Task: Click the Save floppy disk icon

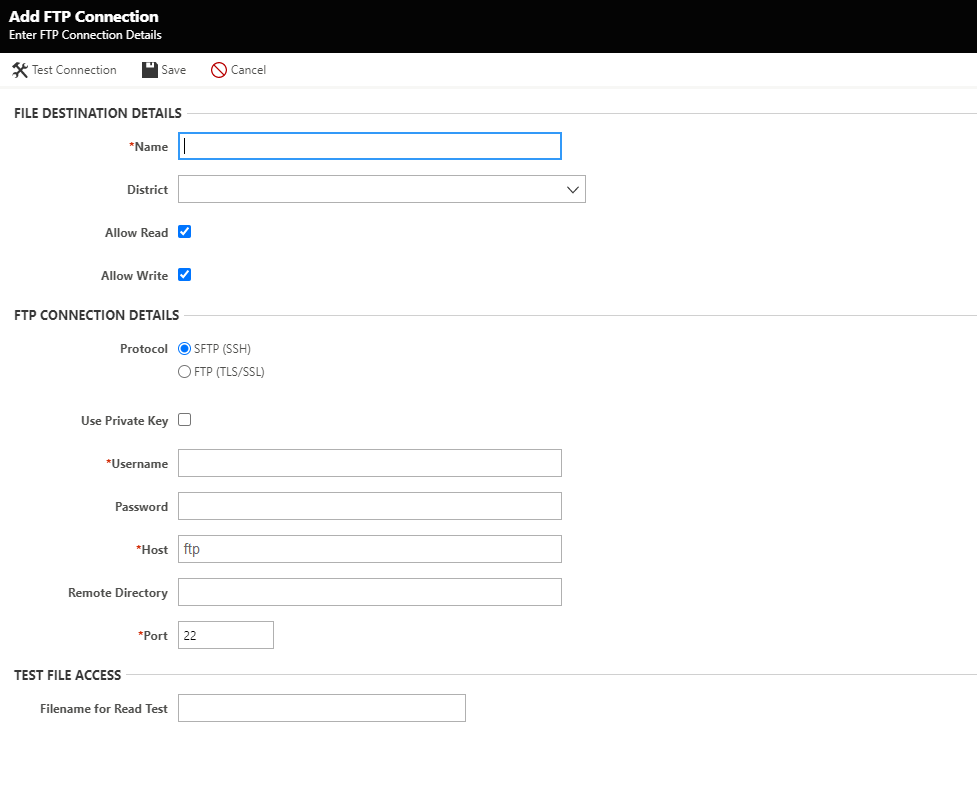Action: tap(150, 70)
